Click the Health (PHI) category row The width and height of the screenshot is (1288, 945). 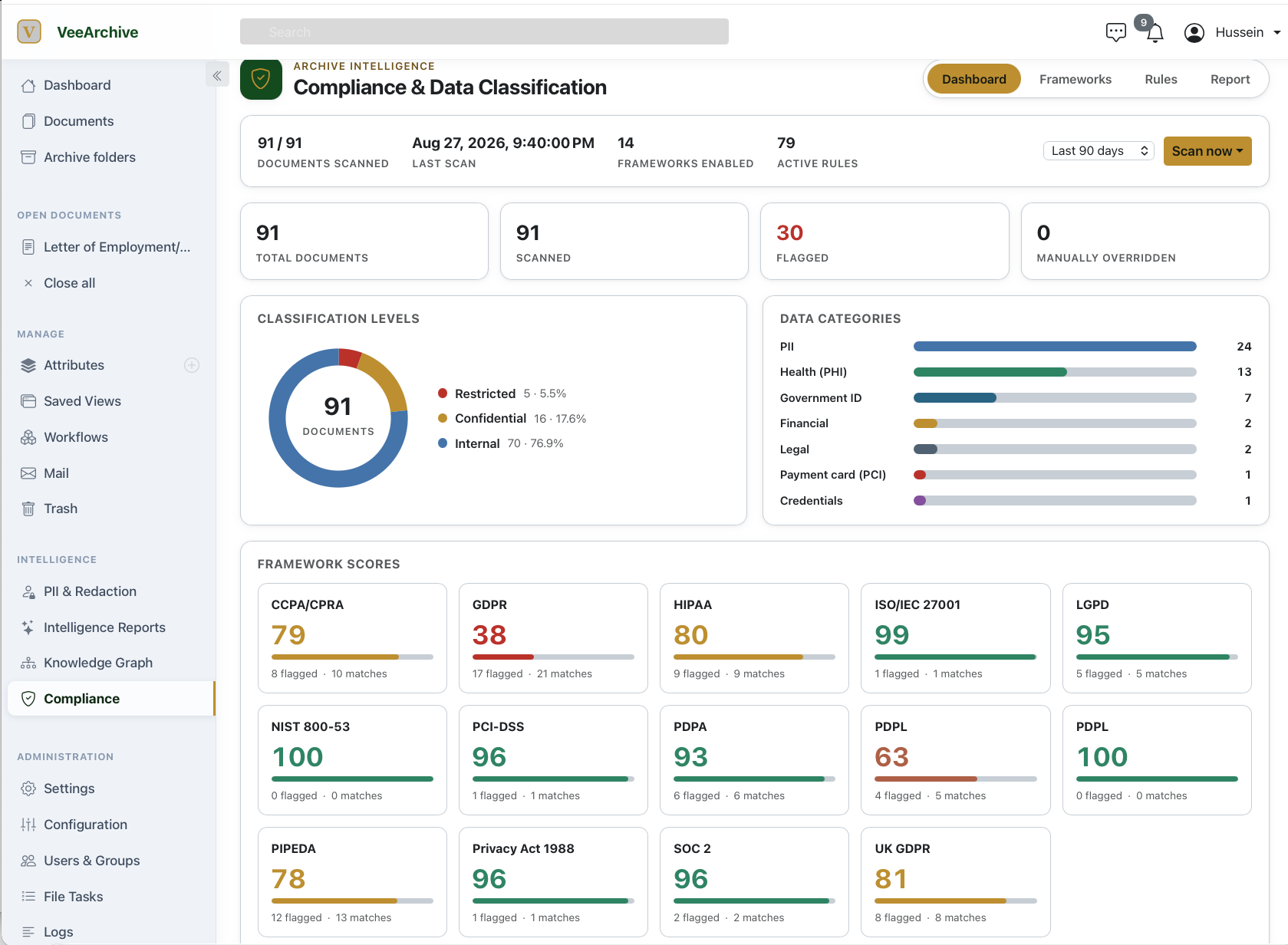click(x=1016, y=372)
